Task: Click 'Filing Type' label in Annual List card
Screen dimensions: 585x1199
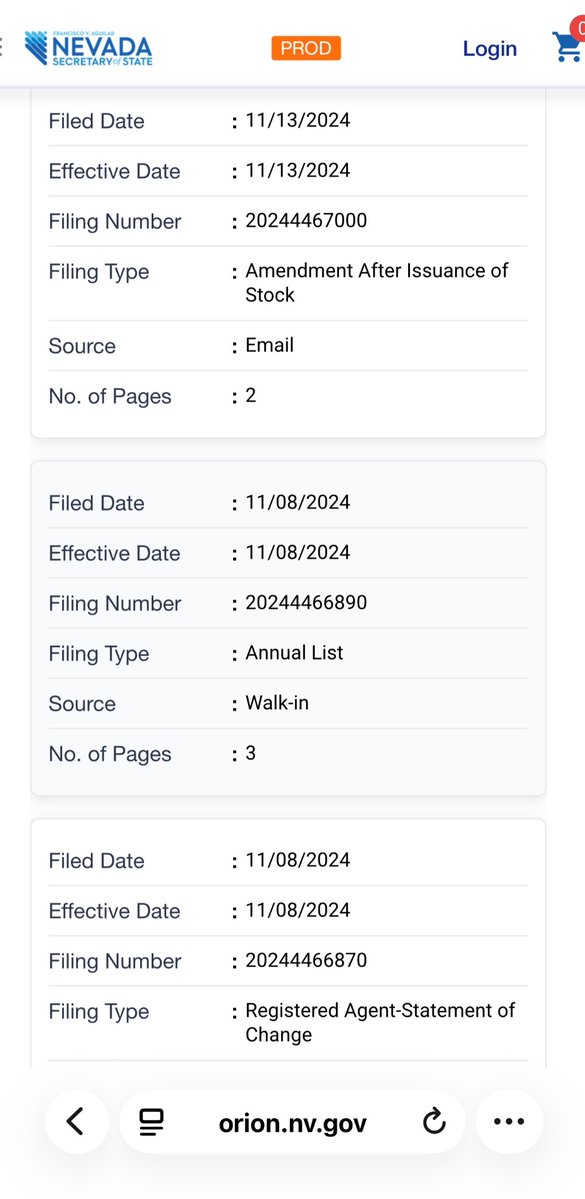Action: click(99, 655)
